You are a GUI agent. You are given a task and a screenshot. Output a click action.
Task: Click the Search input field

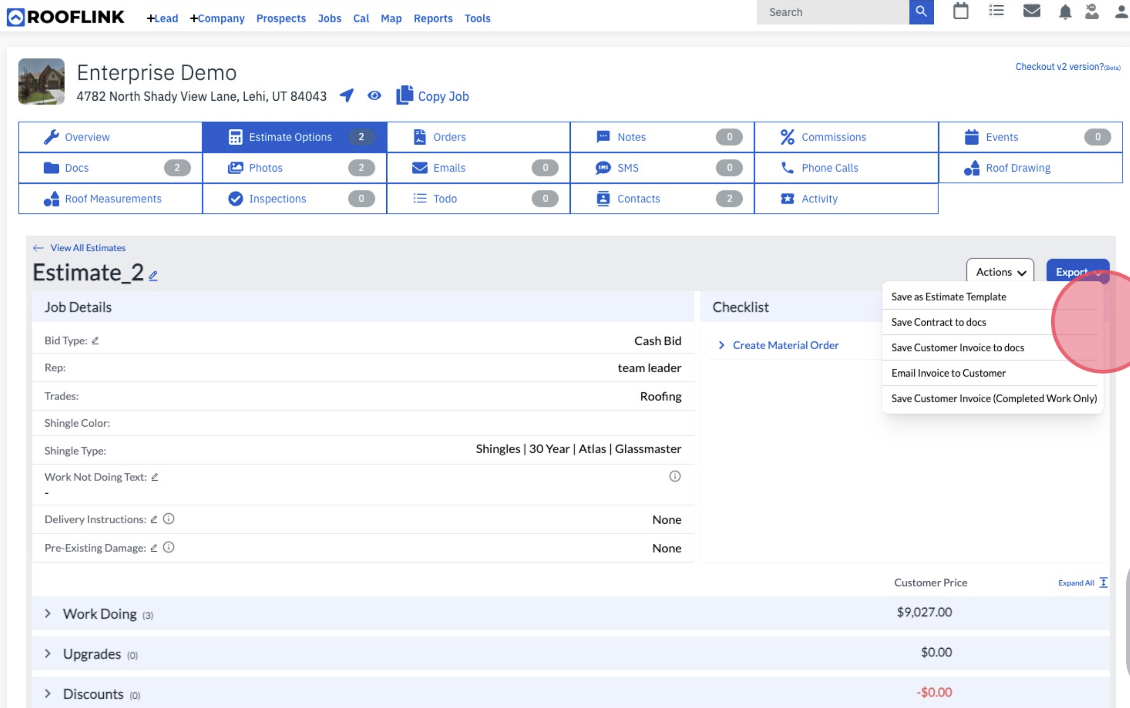[833, 12]
